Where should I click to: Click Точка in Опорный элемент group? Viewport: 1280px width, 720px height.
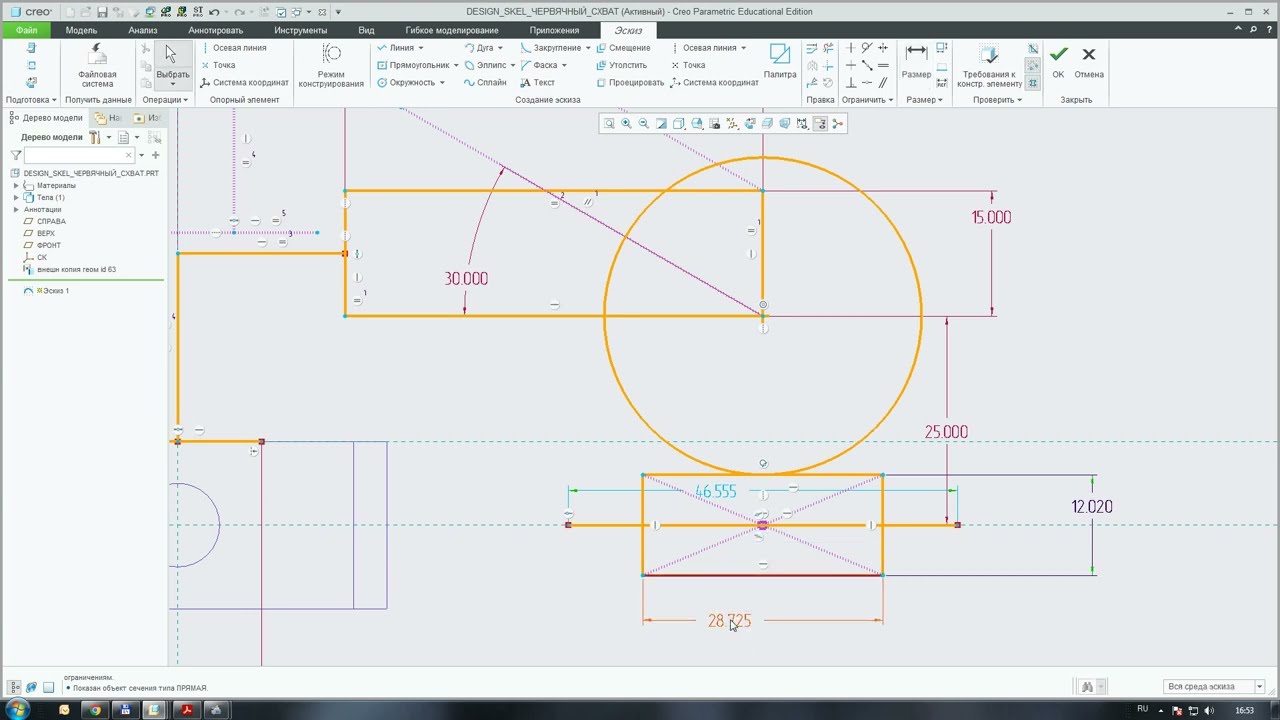(x=218, y=65)
